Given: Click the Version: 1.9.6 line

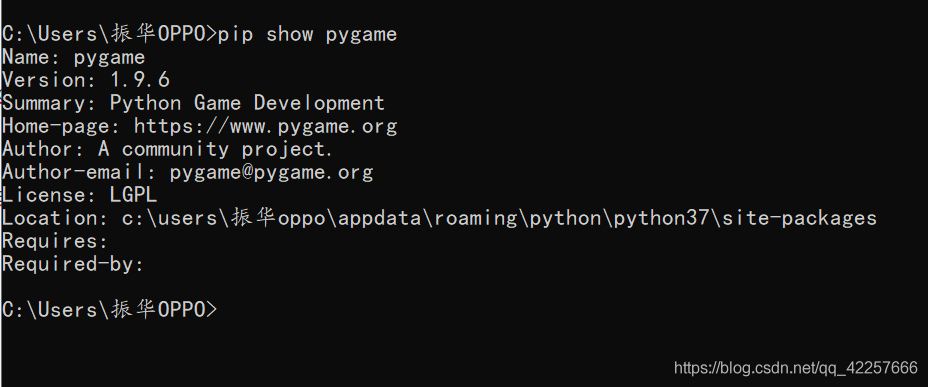Looking at the screenshot, I should 86,80.
